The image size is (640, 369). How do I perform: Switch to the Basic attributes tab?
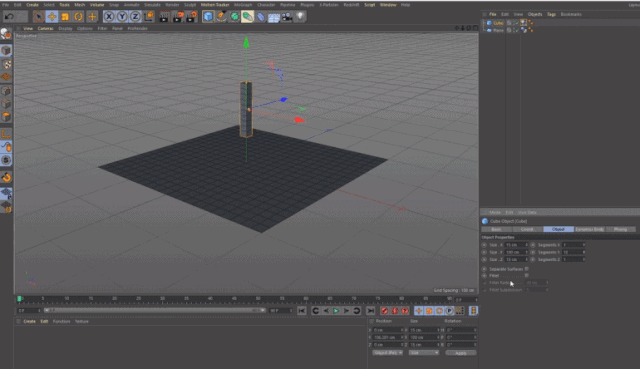[496, 229]
